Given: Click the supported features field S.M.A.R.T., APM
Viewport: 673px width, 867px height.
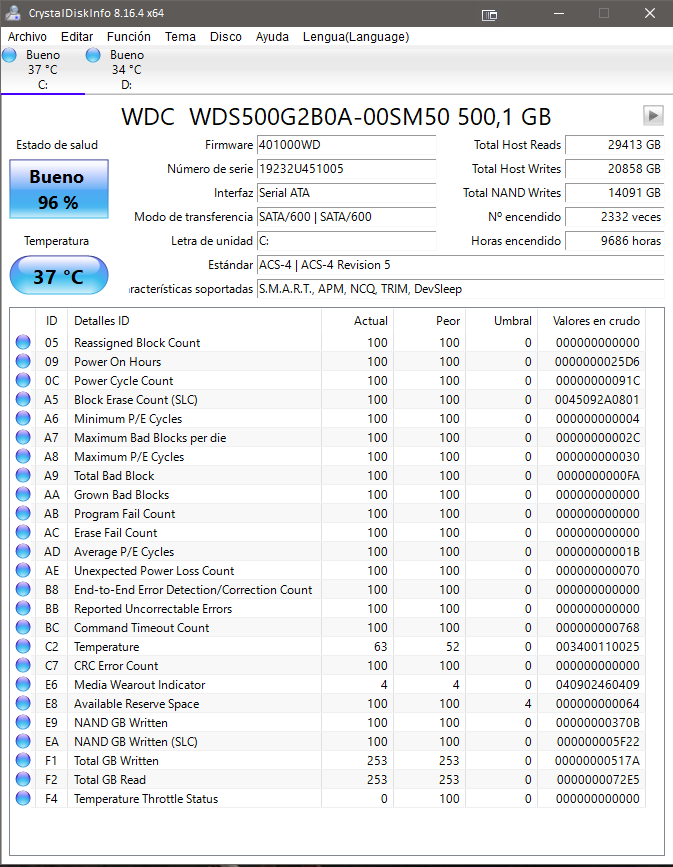Looking at the screenshot, I should click(x=460, y=289).
